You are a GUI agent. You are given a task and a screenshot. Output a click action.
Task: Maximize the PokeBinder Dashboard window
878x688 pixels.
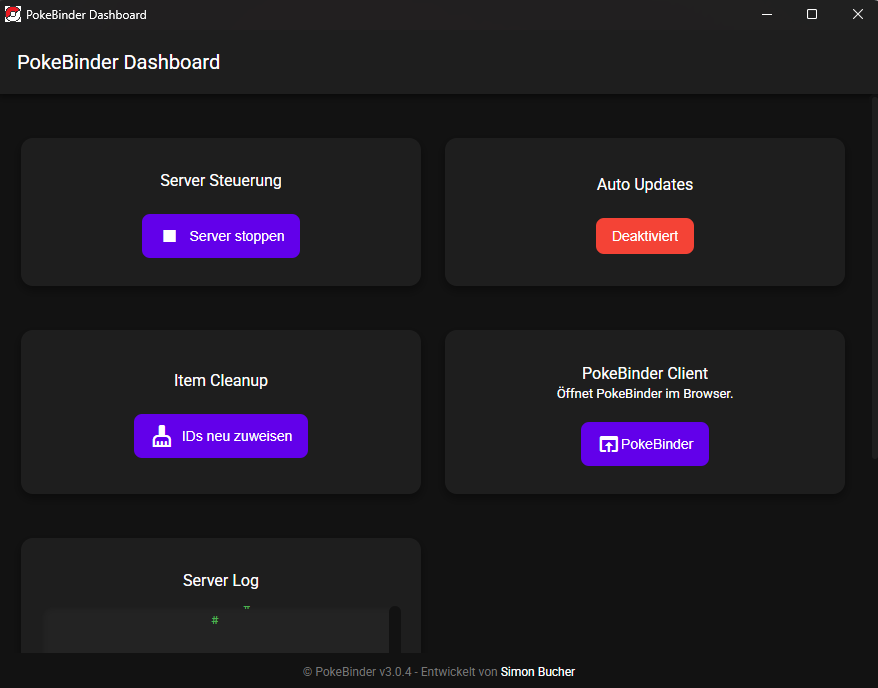(811, 15)
